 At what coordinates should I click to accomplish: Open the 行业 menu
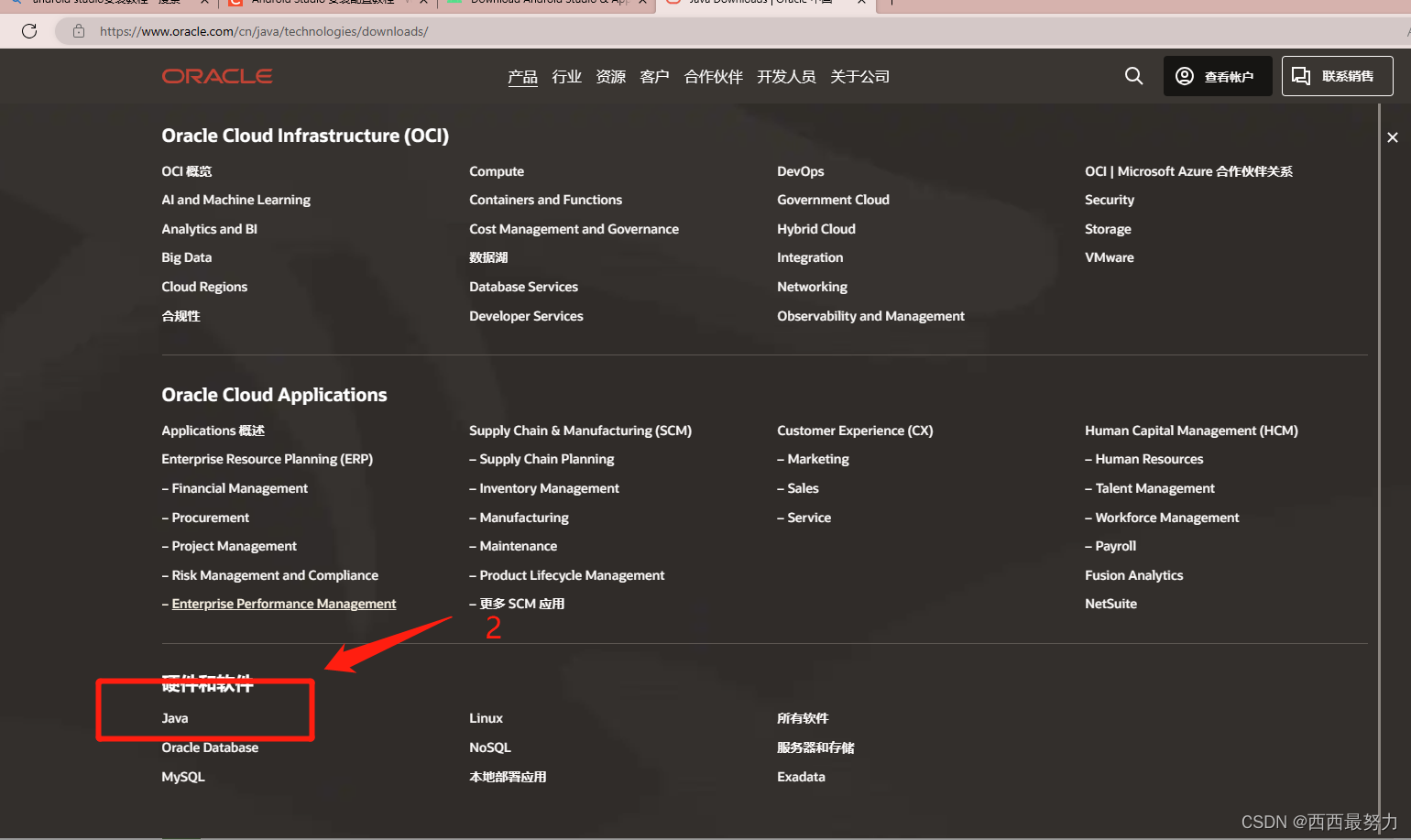(567, 77)
